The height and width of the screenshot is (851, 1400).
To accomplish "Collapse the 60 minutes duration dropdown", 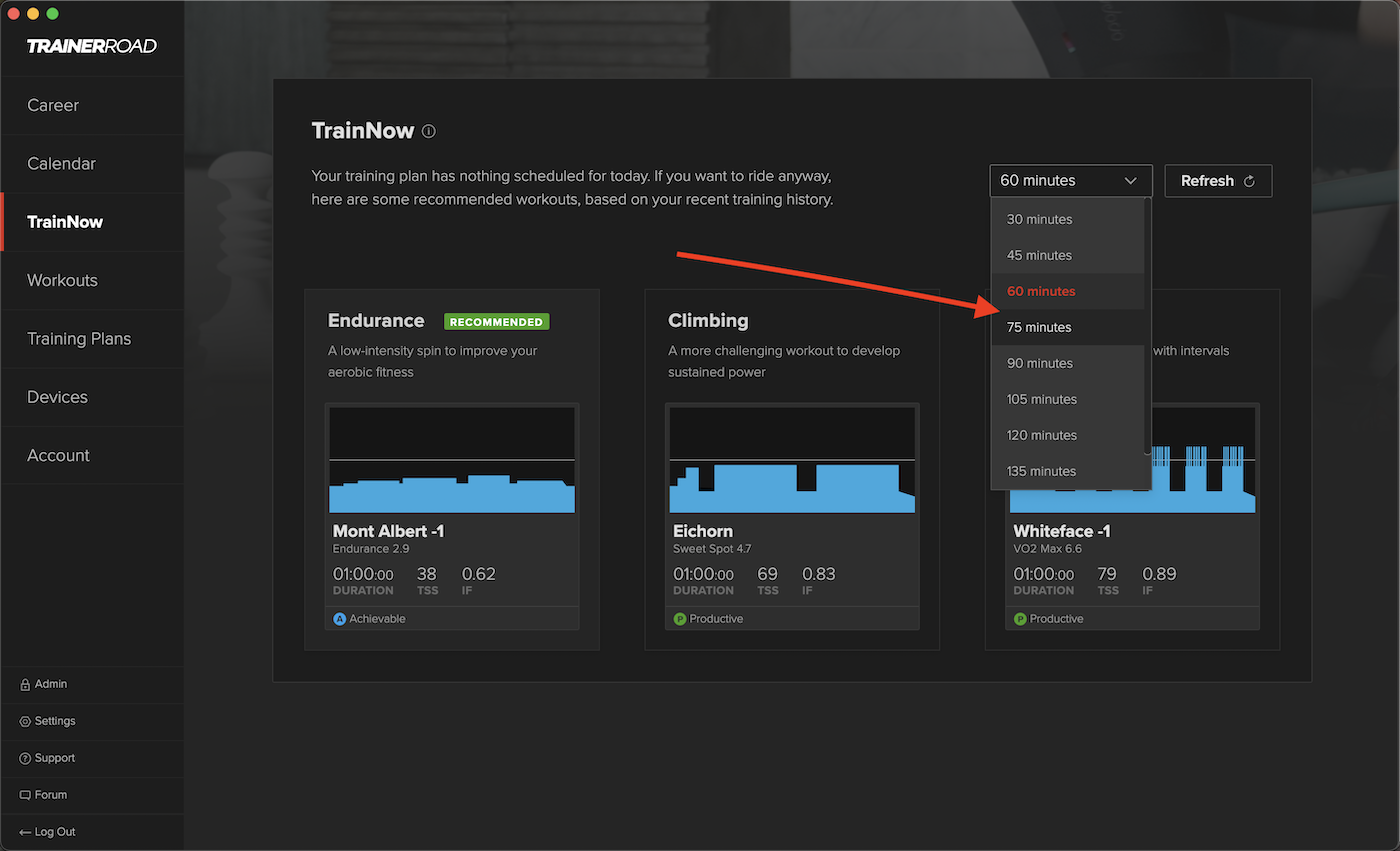I will 1071,181.
